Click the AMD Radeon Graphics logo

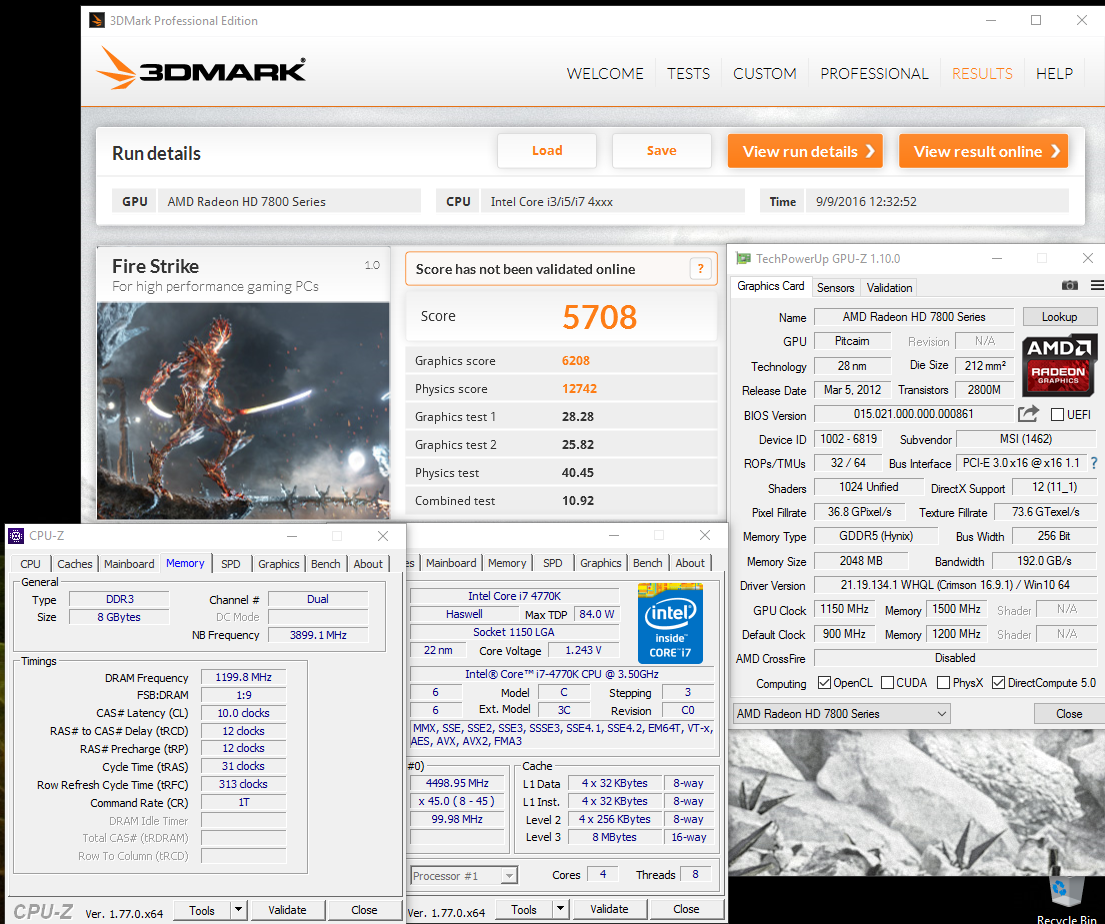click(x=1058, y=364)
